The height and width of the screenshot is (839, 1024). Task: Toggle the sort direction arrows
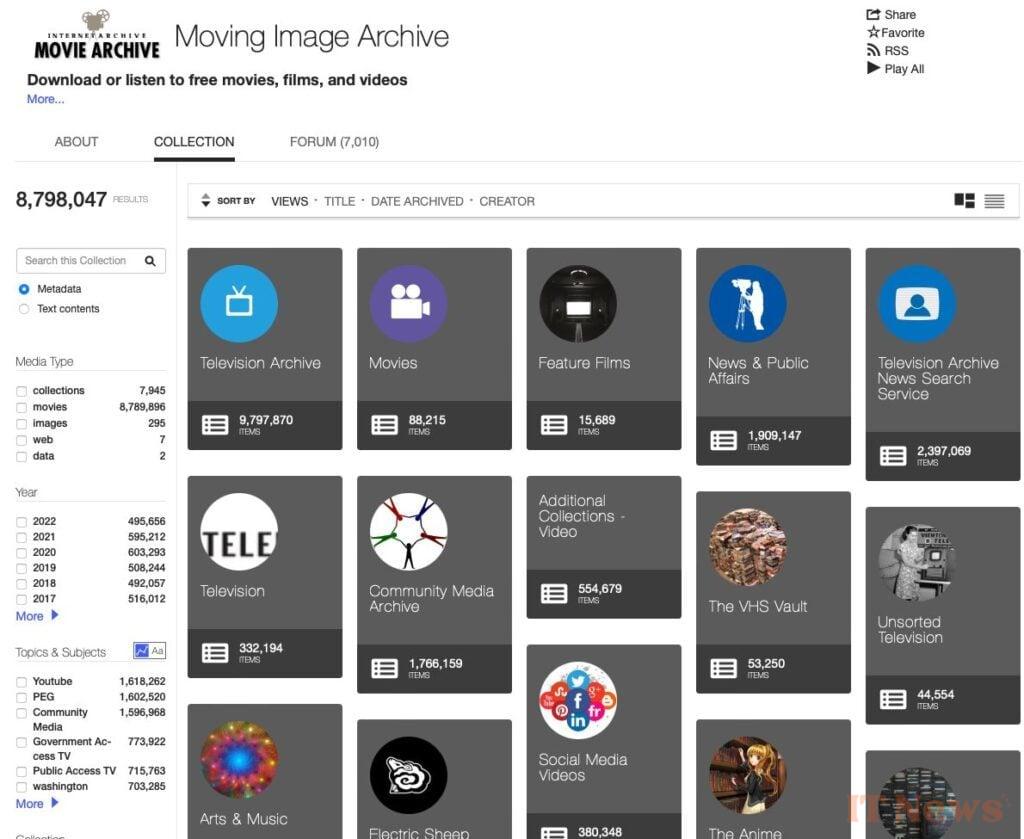click(x=206, y=201)
